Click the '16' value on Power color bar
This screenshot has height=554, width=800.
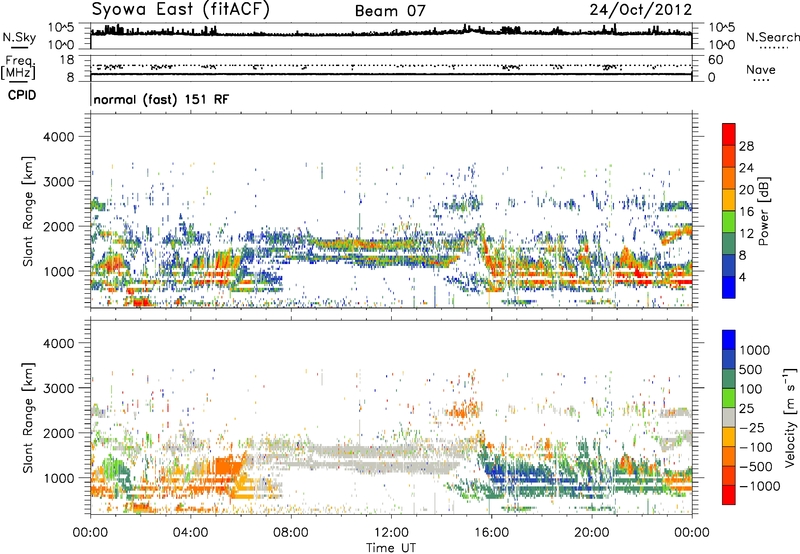(x=746, y=212)
